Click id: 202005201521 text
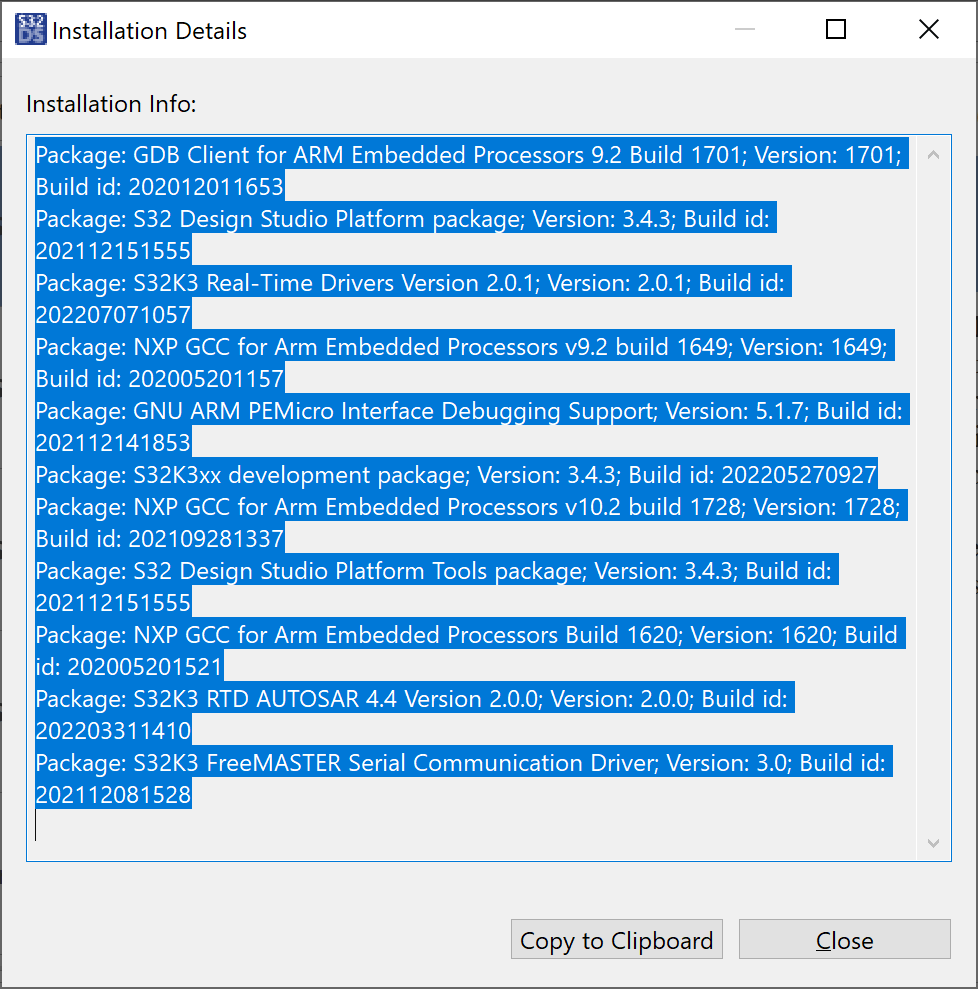 [129, 667]
